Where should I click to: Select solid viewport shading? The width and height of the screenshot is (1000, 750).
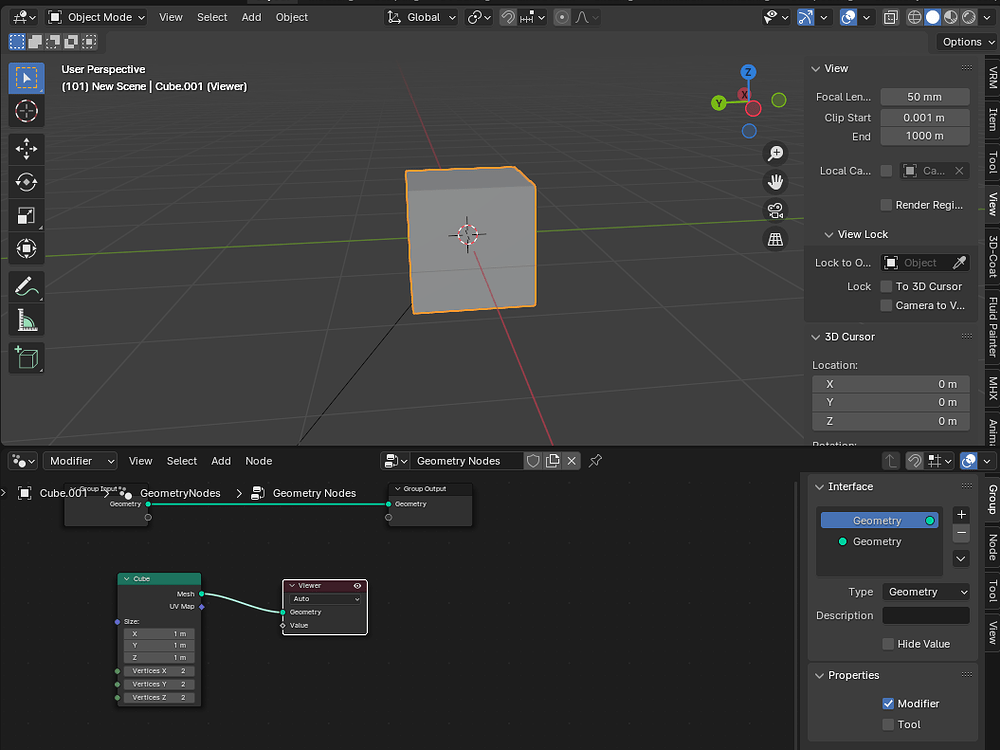coord(932,17)
